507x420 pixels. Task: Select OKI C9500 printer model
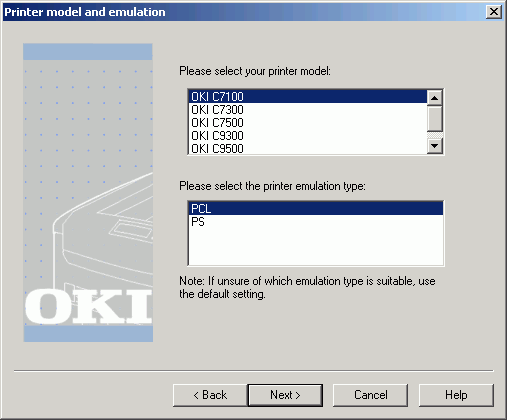point(307,148)
